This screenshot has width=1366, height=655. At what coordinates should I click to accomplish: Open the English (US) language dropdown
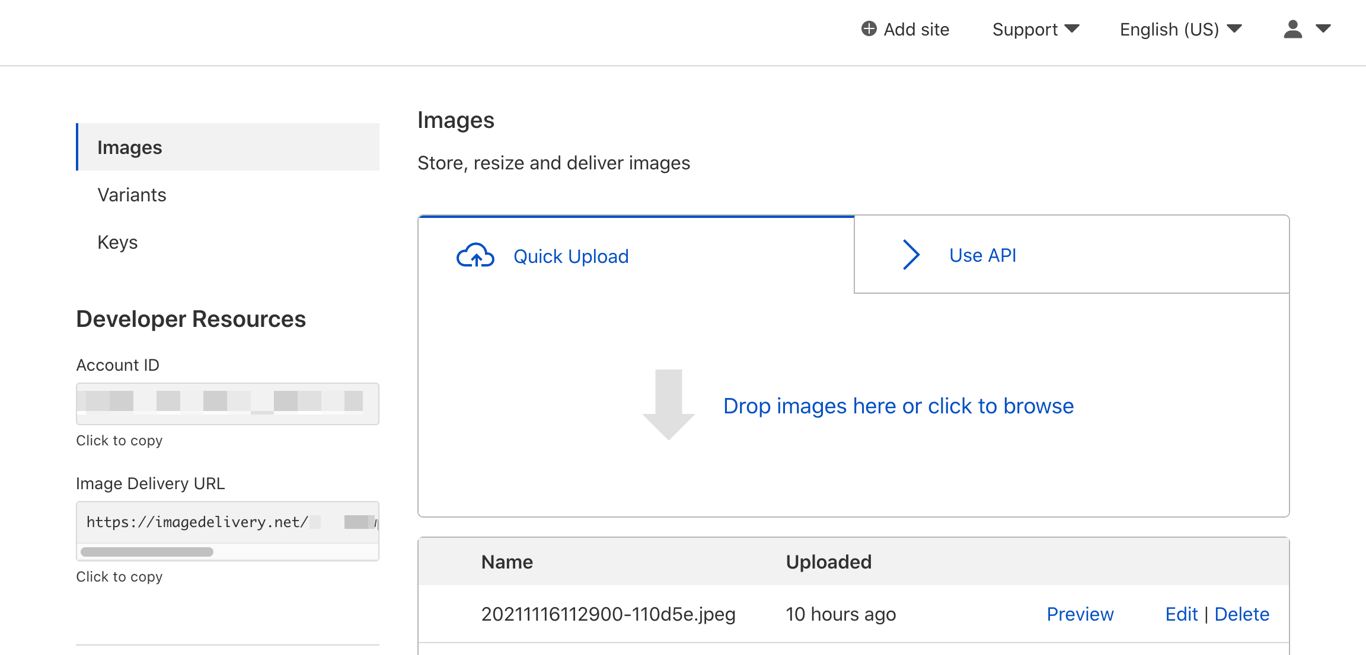pyautogui.click(x=1180, y=29)
